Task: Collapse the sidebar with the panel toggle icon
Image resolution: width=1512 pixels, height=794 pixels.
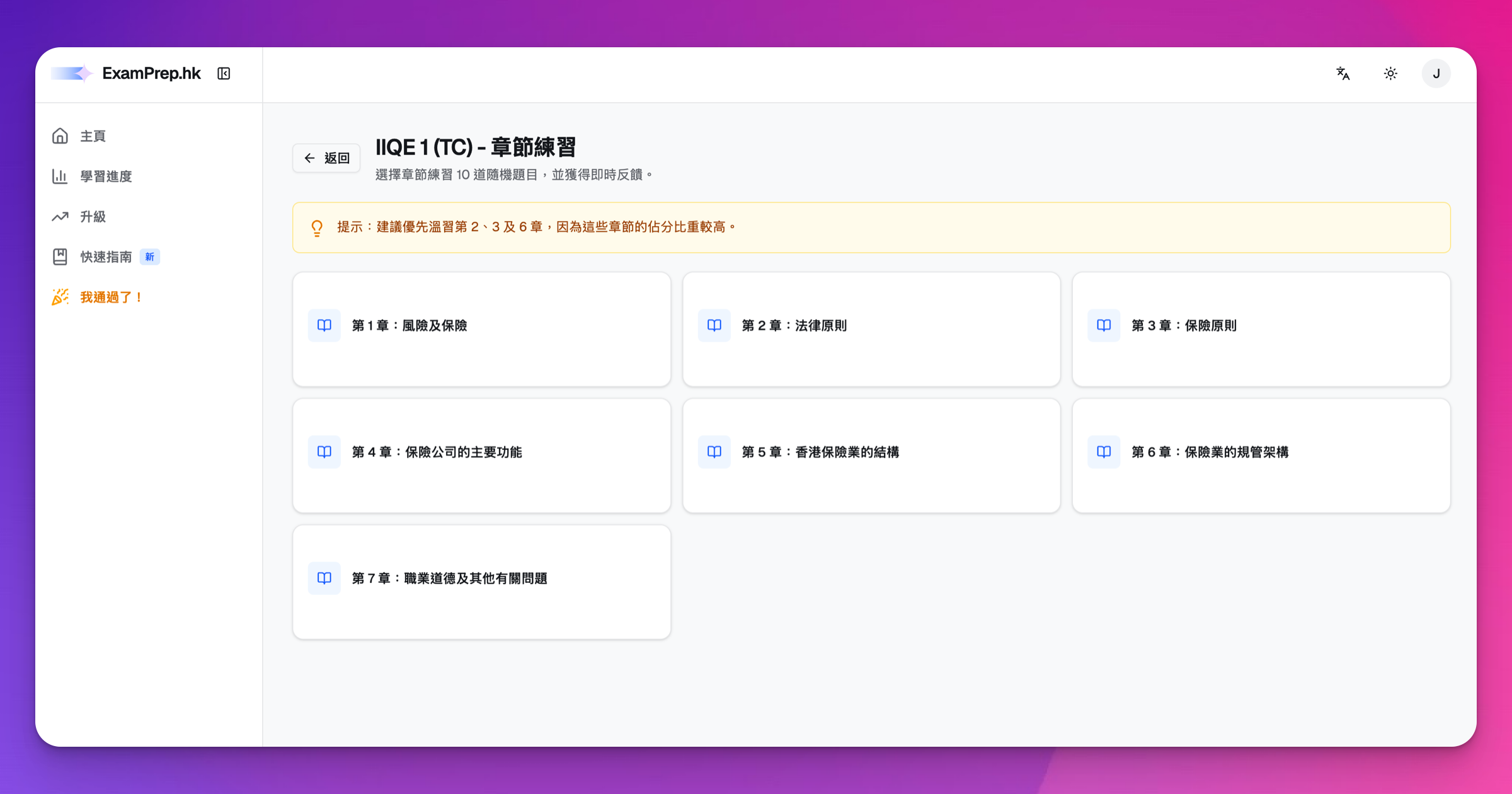Action: pos(224,74)
